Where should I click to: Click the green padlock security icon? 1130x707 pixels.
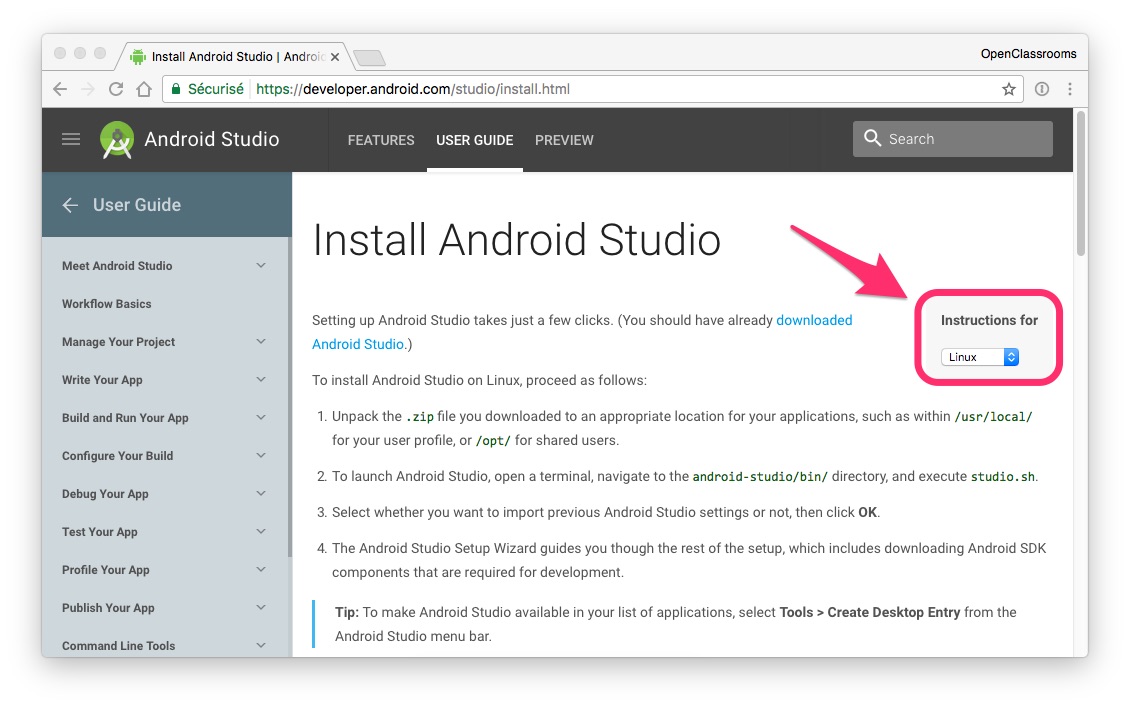click(175, 89)
